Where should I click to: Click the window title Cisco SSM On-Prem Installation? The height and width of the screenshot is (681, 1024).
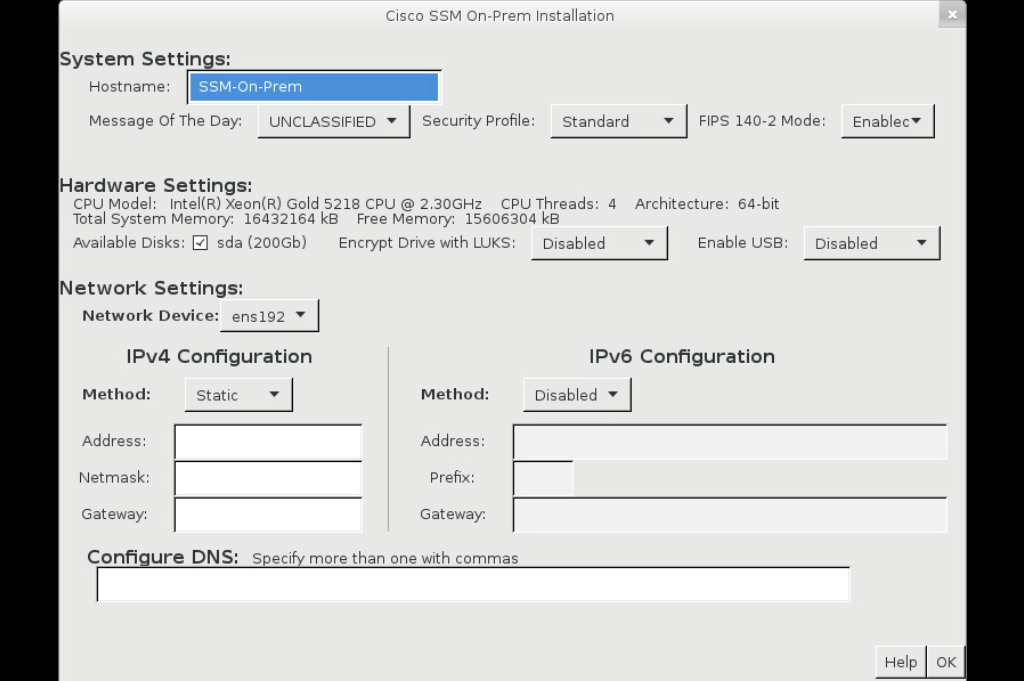[x=500, y=16]
